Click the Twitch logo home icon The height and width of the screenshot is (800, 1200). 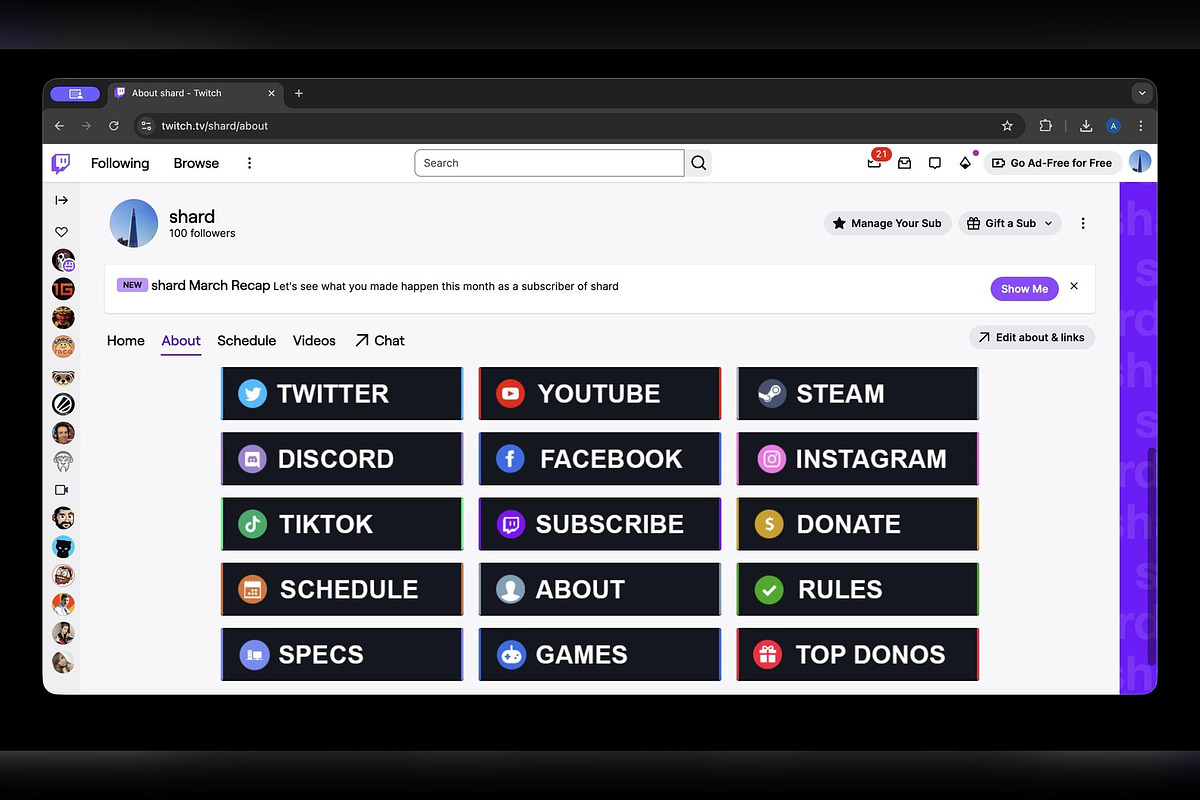[x=61, y=163]
